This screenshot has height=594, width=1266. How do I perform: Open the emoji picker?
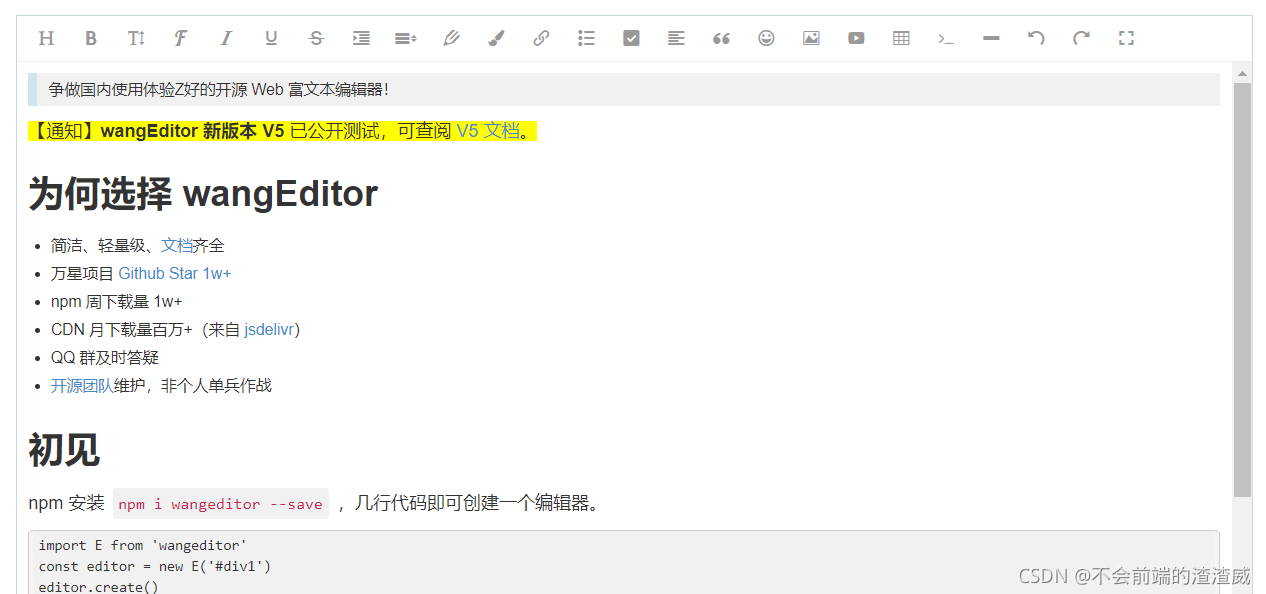pos(766,38)
